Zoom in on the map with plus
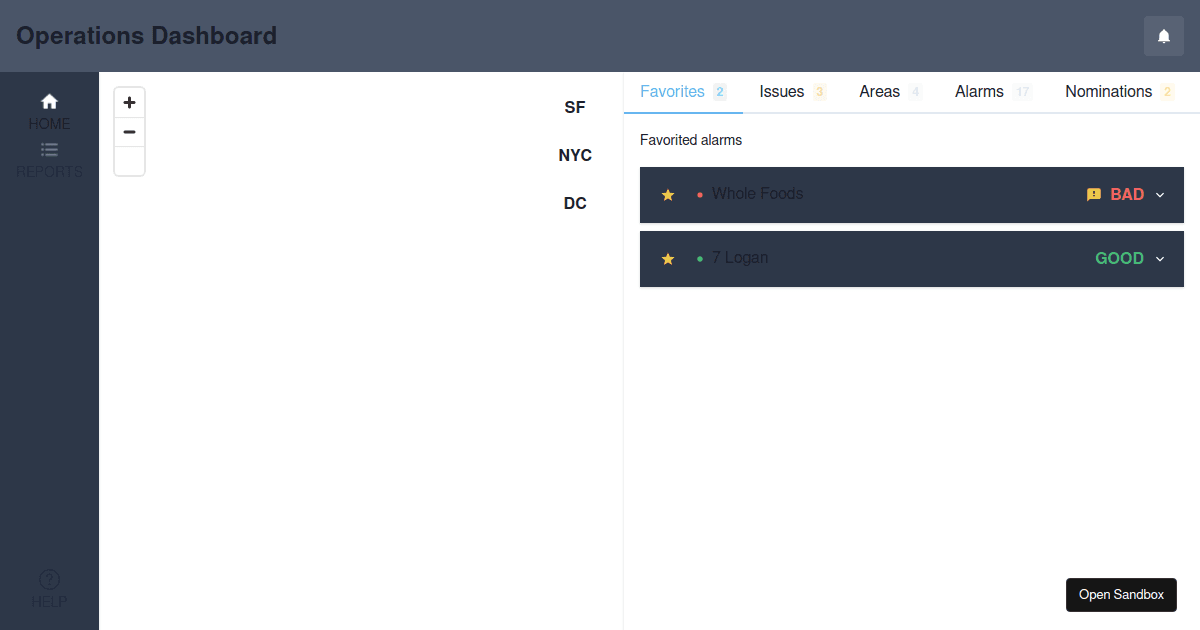The height and width of the screenshot is (630, 1200). [x=130, y=102]
